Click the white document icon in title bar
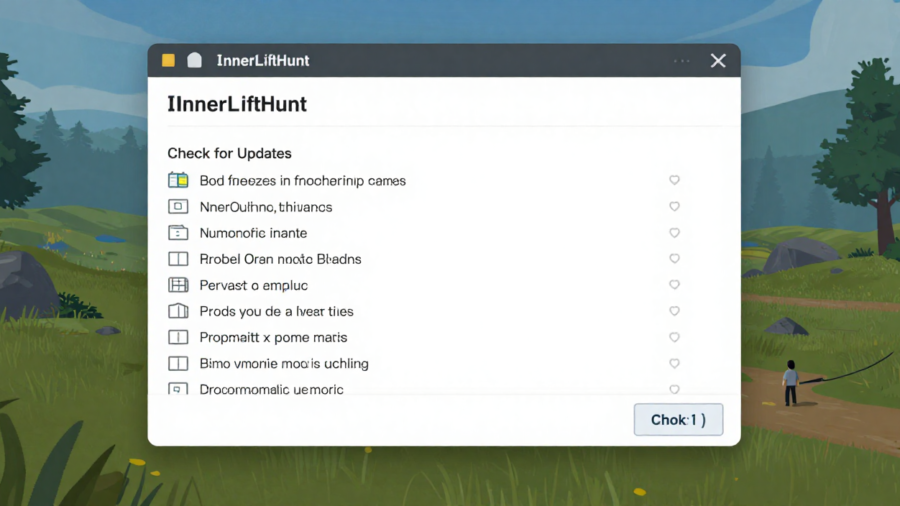 pos(194,60)
